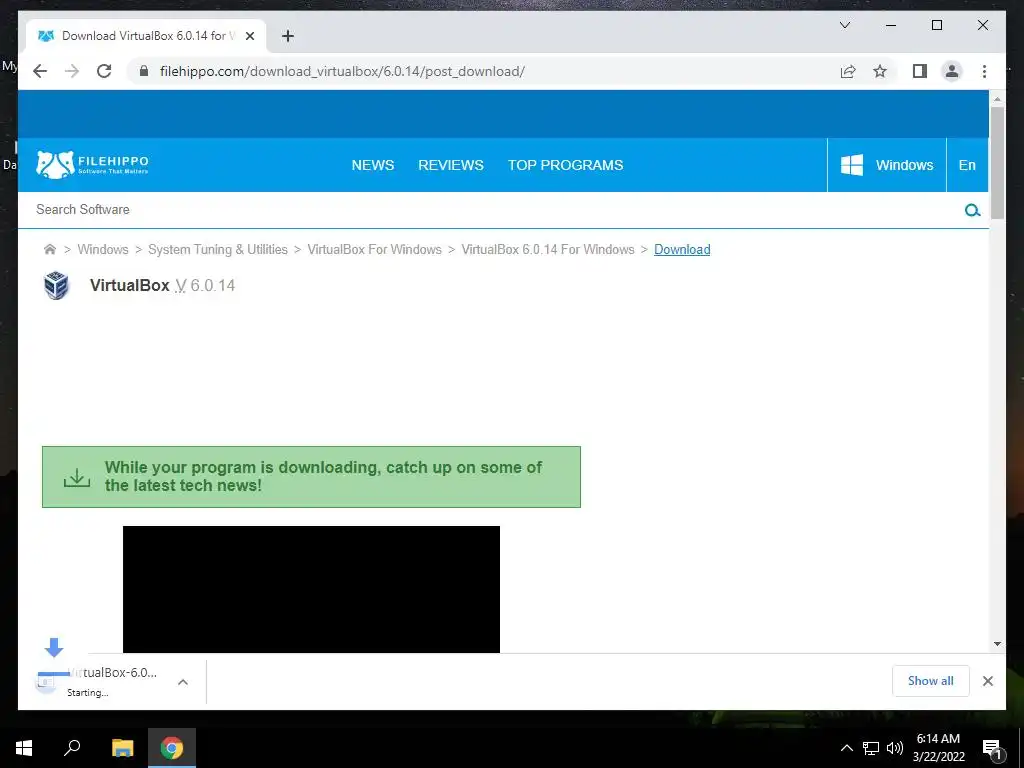This screenshot has height=768, width=1024.
Task: Click the VirtualBox cube icon
Action: 57,285
